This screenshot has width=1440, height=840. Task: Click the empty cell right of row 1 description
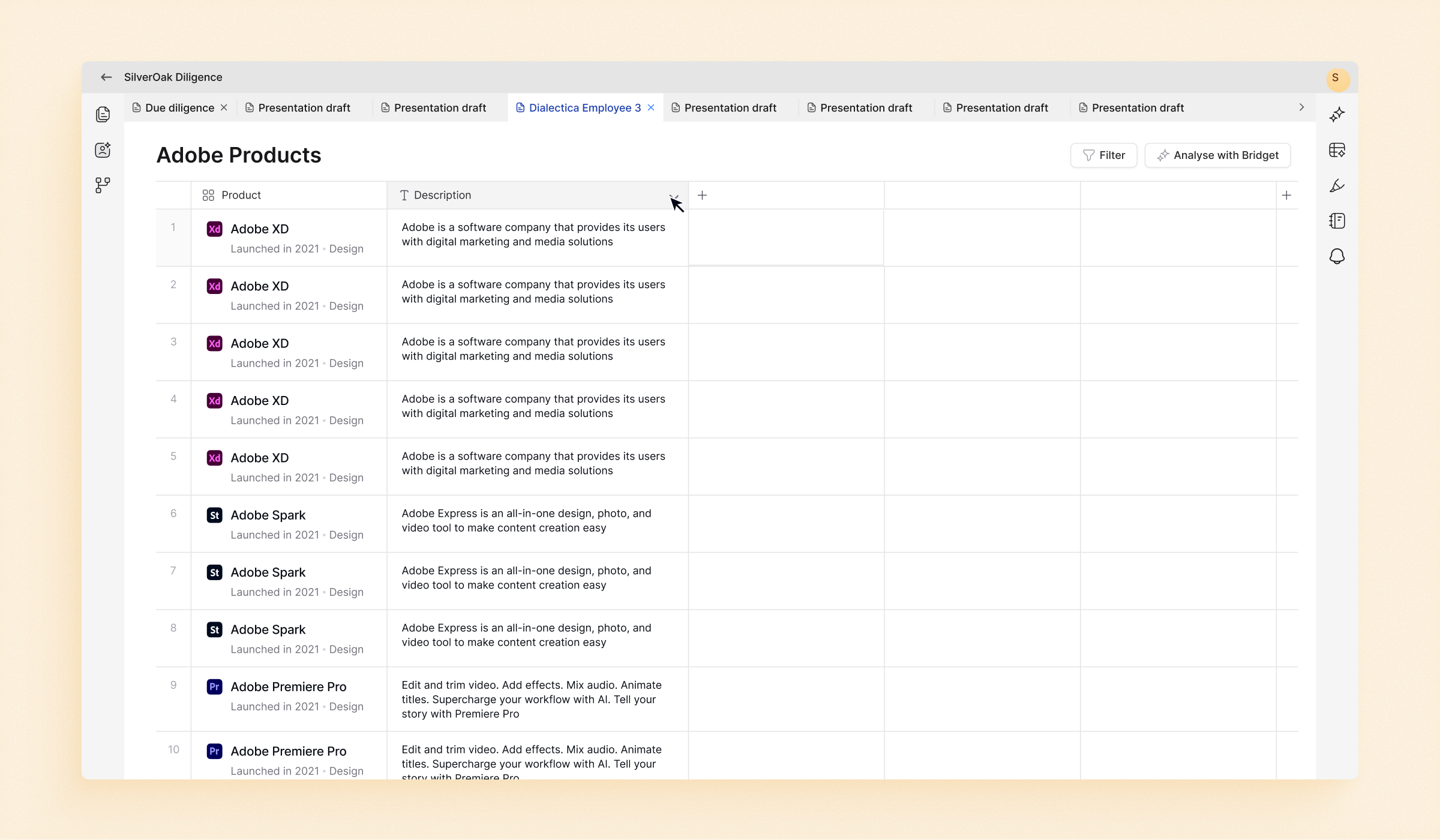786,238
